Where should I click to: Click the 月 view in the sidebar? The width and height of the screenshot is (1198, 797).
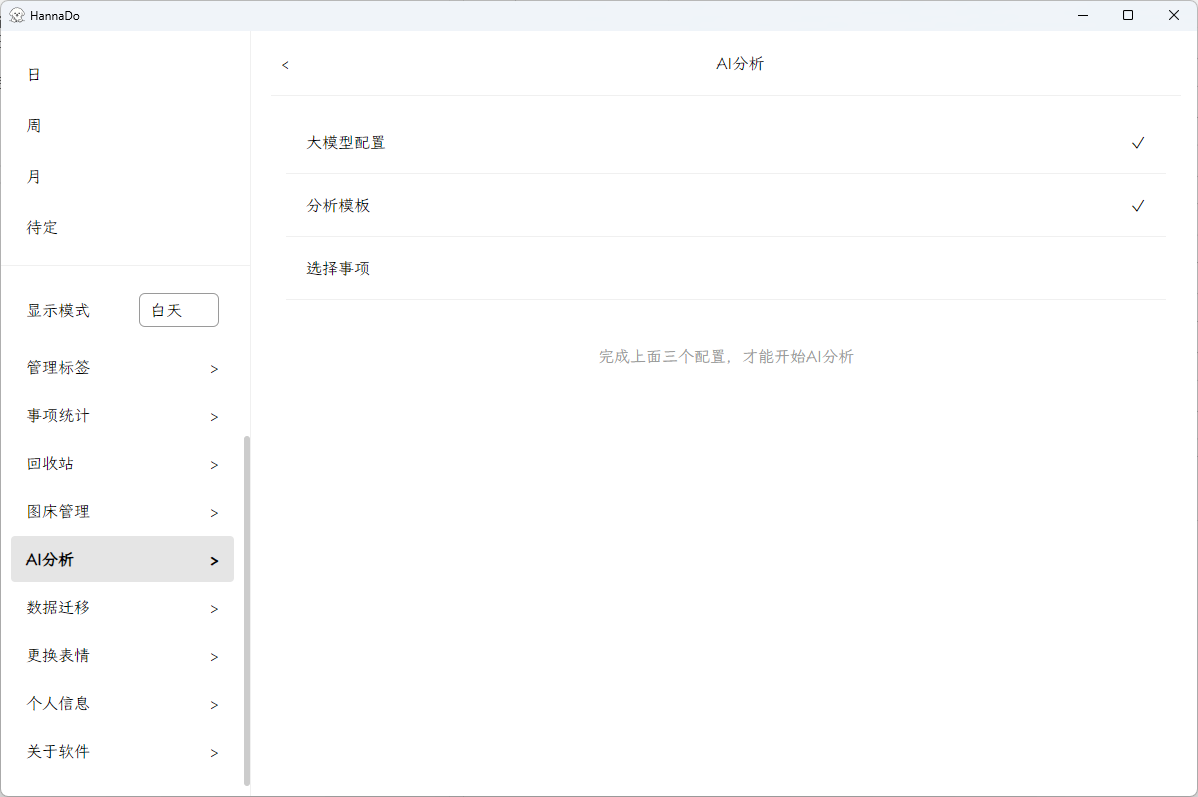tap(33, 176)
